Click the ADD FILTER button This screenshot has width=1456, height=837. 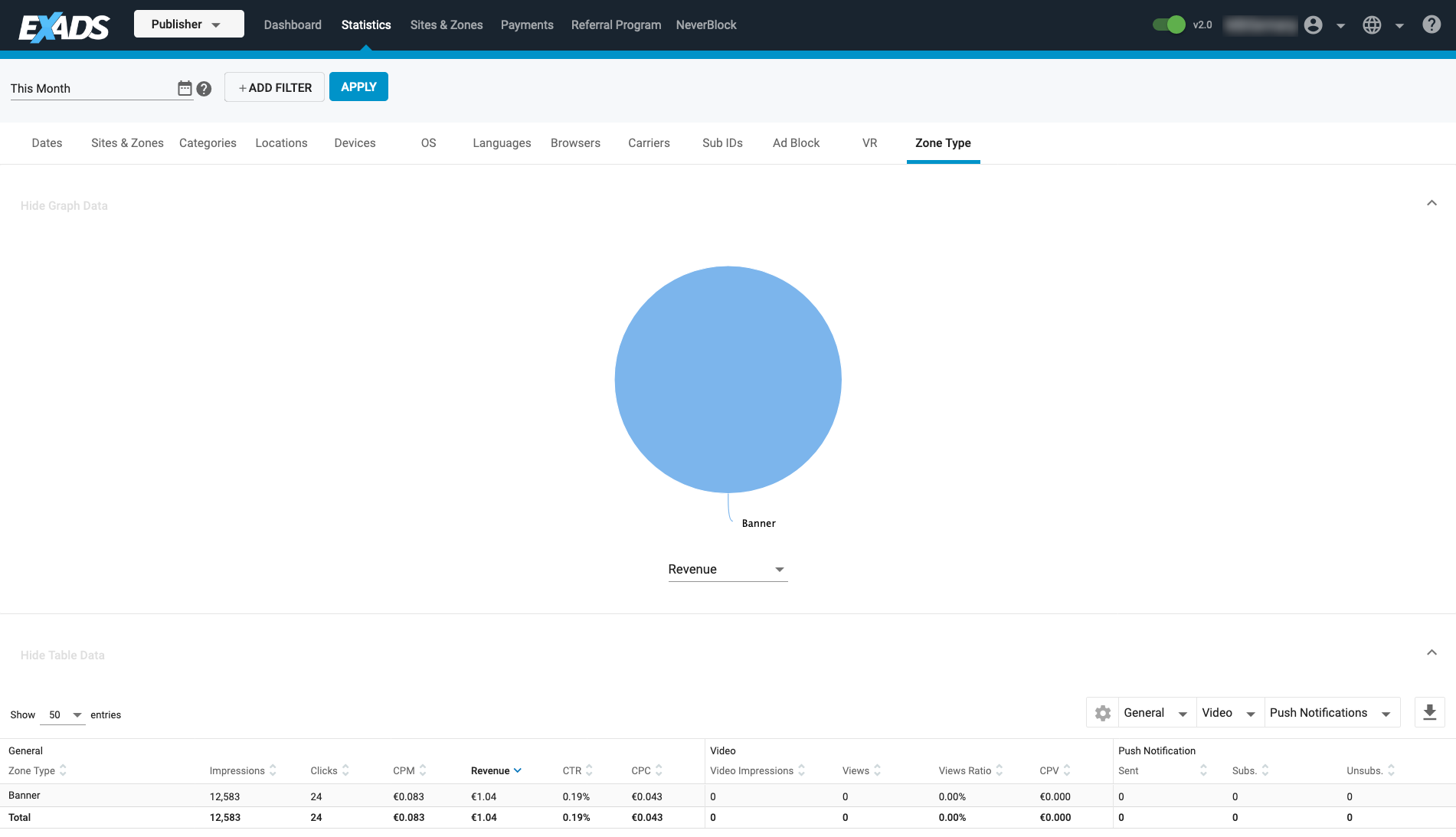coord(274,87)
